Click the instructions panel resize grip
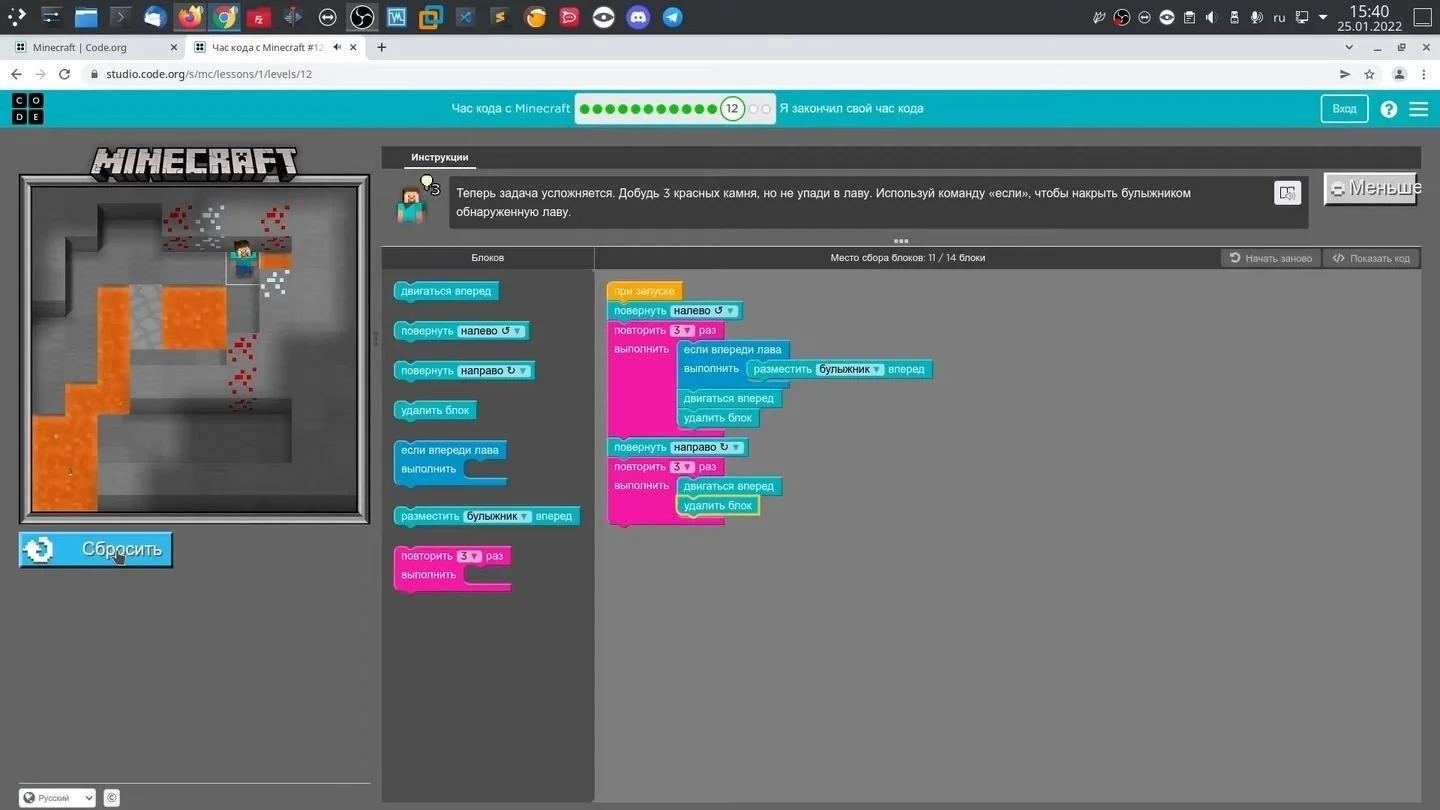The height and width of the screenshot is (810, 1440). tap(901, 241)
